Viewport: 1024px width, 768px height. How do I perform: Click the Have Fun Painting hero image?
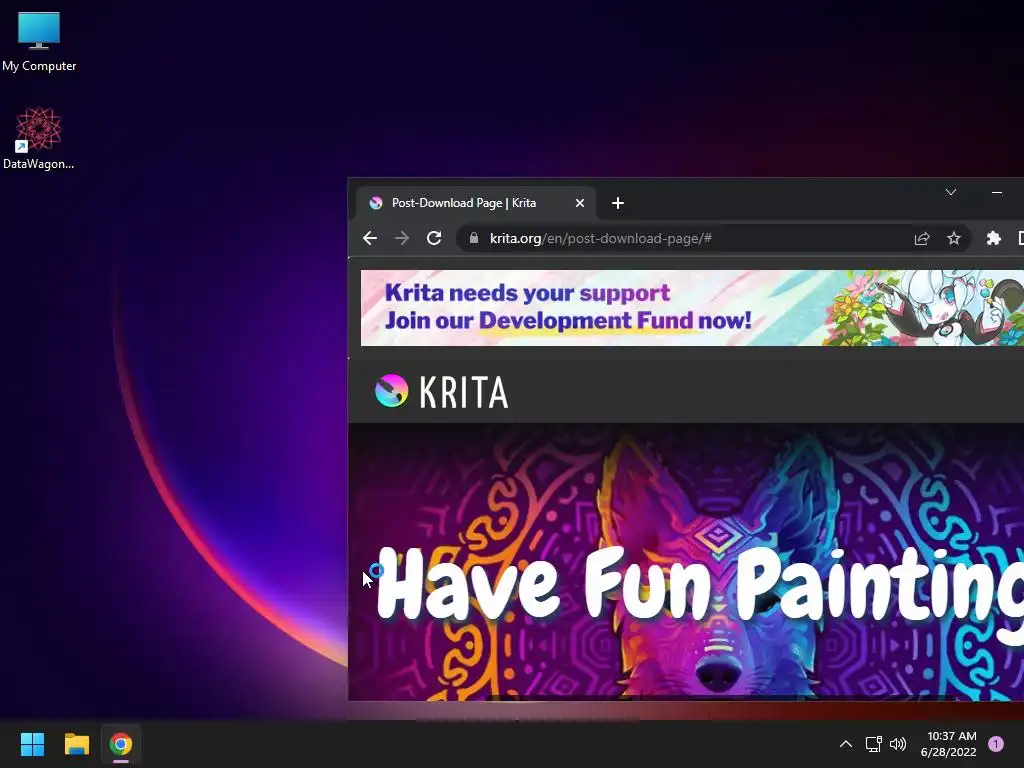686,562
